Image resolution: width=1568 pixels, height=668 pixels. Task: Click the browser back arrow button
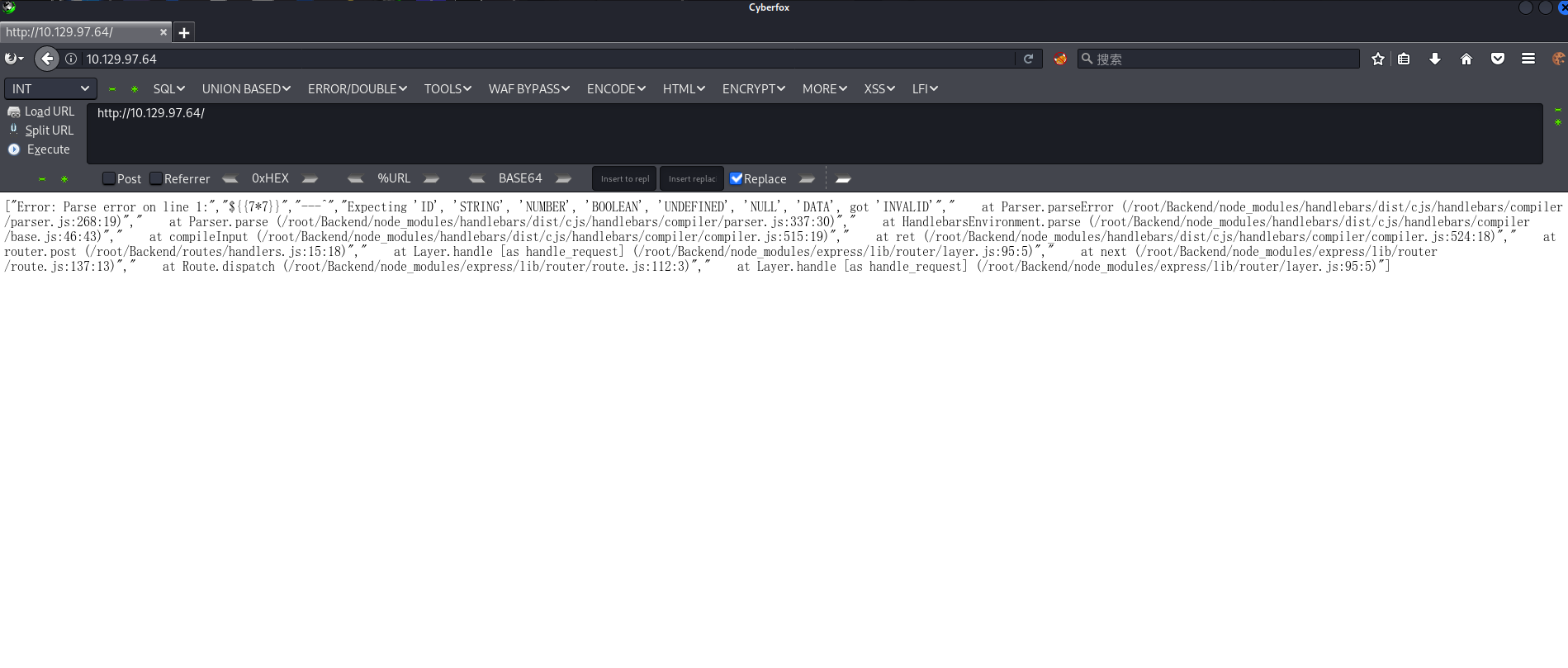47,59
